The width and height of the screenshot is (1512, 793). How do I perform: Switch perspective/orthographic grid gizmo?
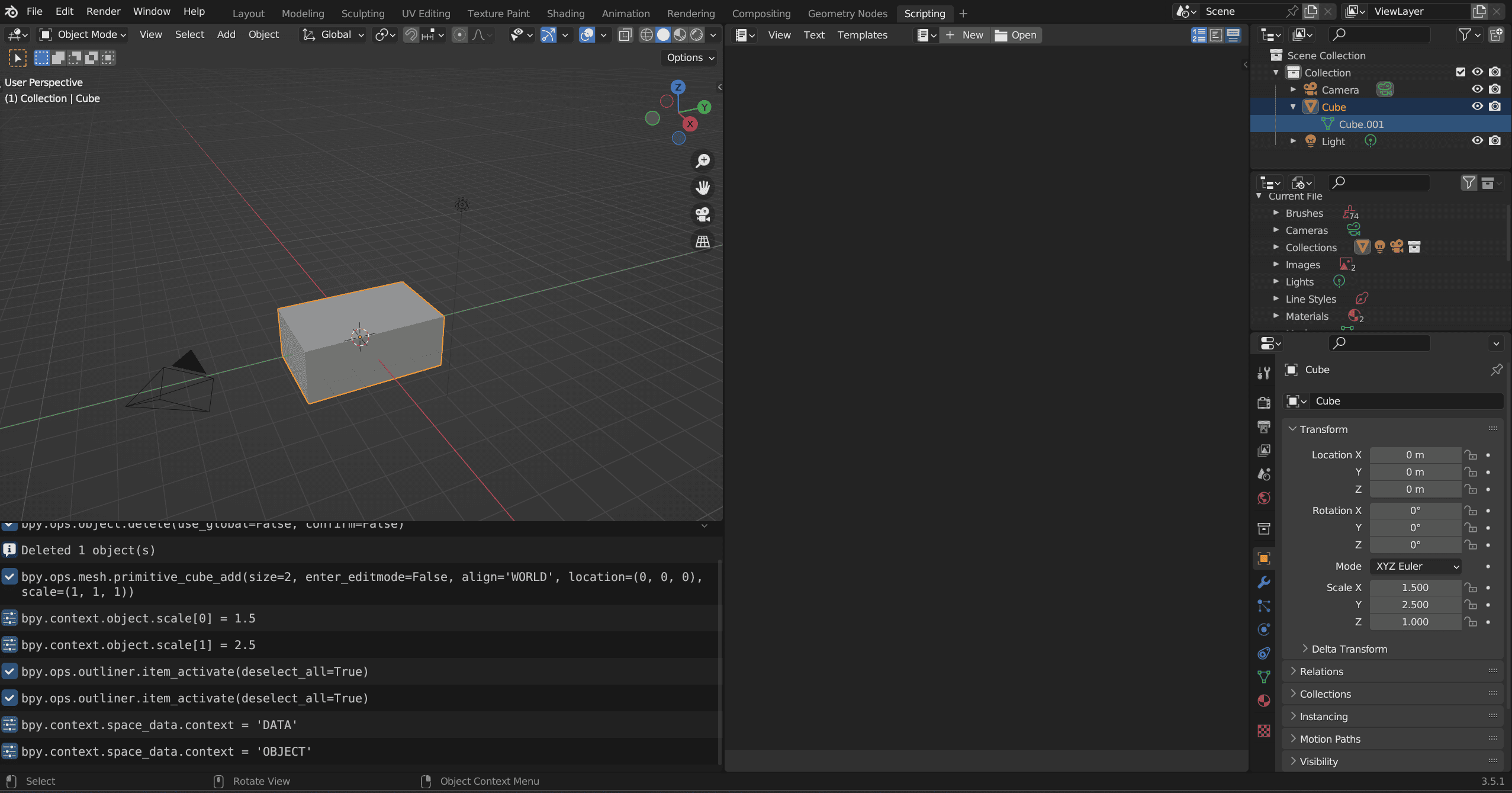pos(703,242)
